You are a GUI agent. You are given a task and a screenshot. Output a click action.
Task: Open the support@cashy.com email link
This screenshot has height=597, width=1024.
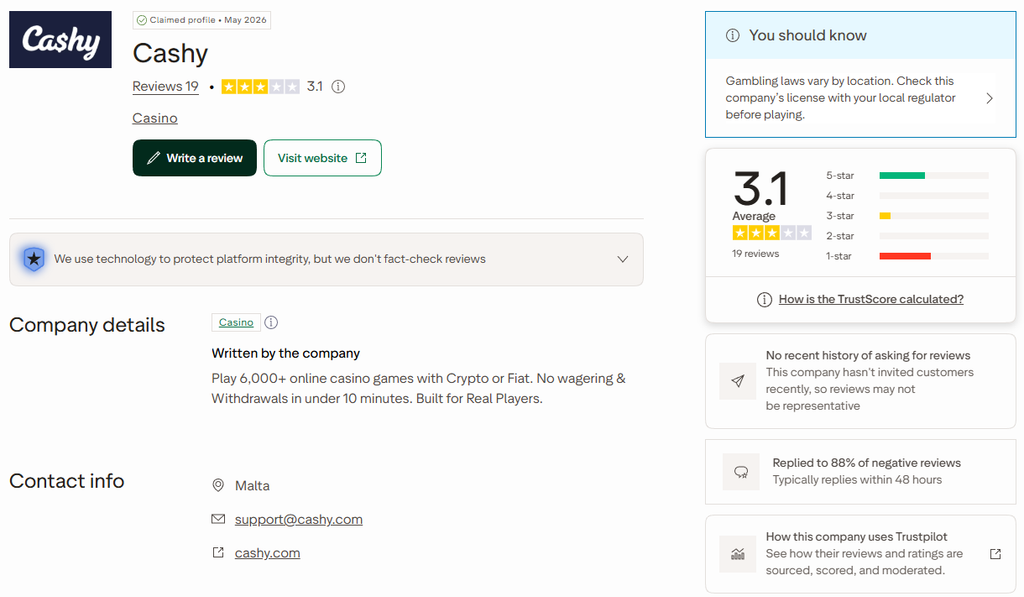pos(298,519)
